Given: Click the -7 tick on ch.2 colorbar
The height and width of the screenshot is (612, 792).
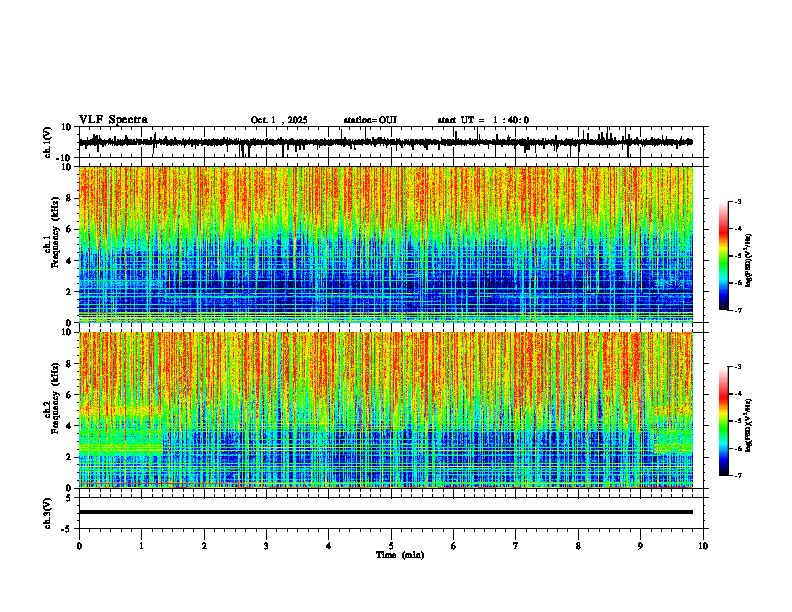Looking at the screenshot, I should tap(738, 475).
